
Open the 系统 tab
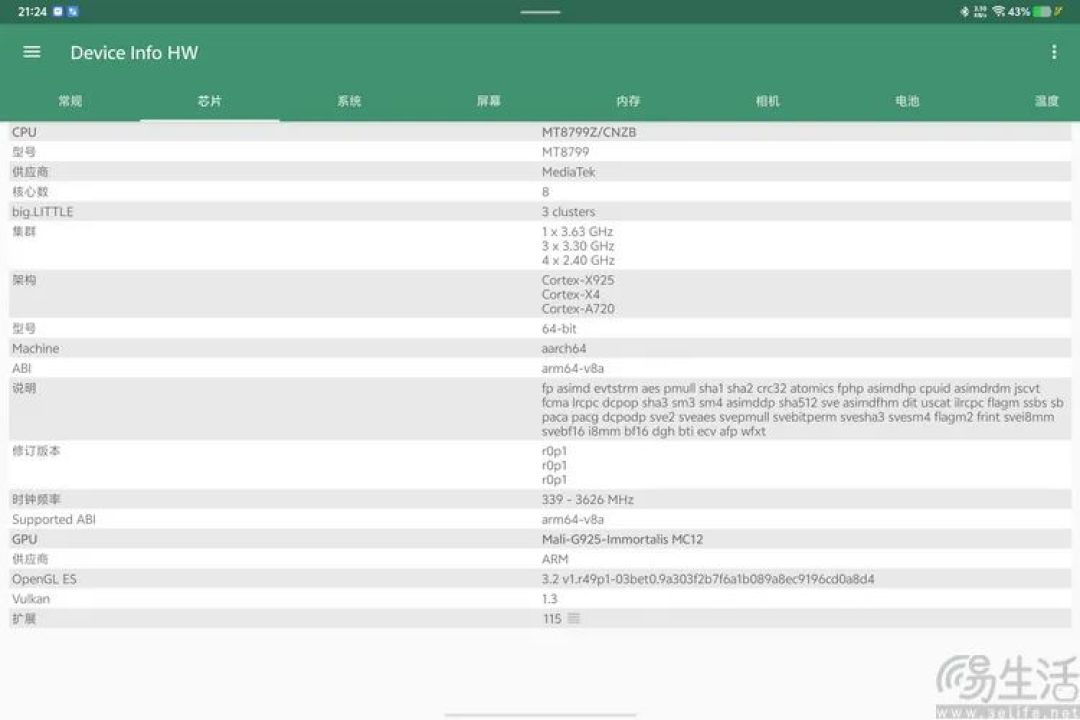click(349, 101)
